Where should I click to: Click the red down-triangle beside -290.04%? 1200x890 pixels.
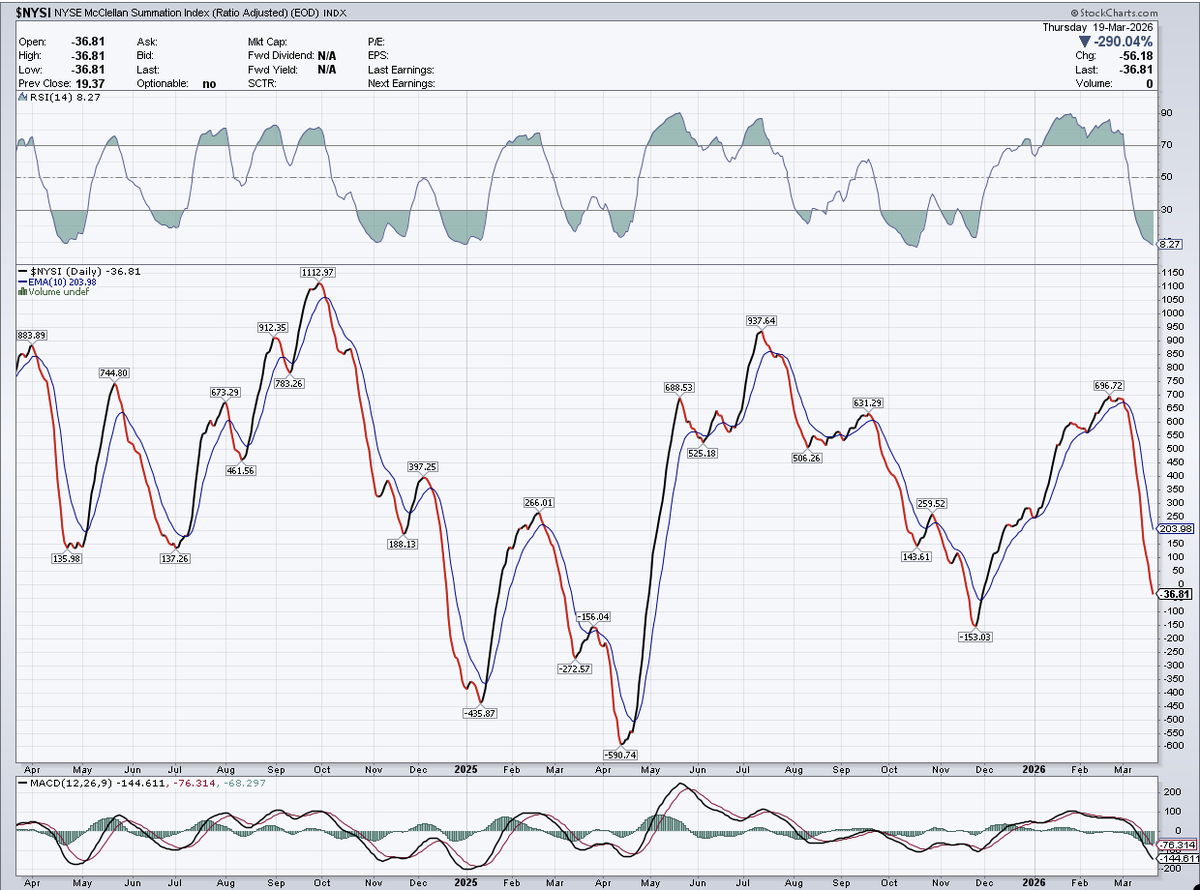pos(1085,43)
